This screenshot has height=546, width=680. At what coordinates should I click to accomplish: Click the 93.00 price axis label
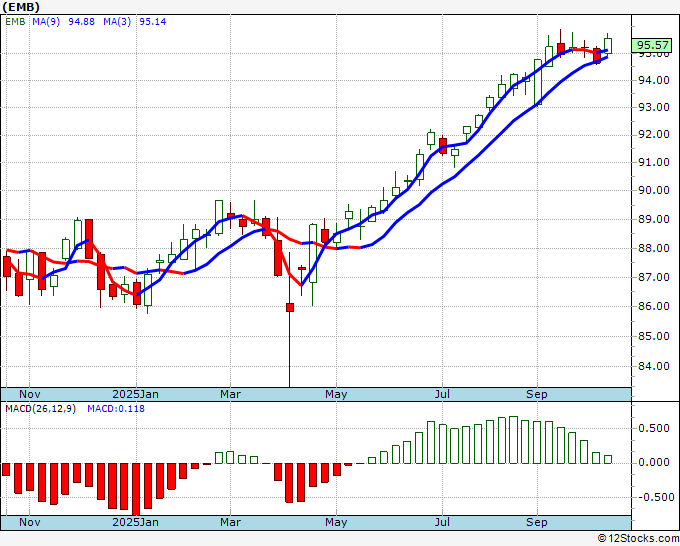coord(654,107)
